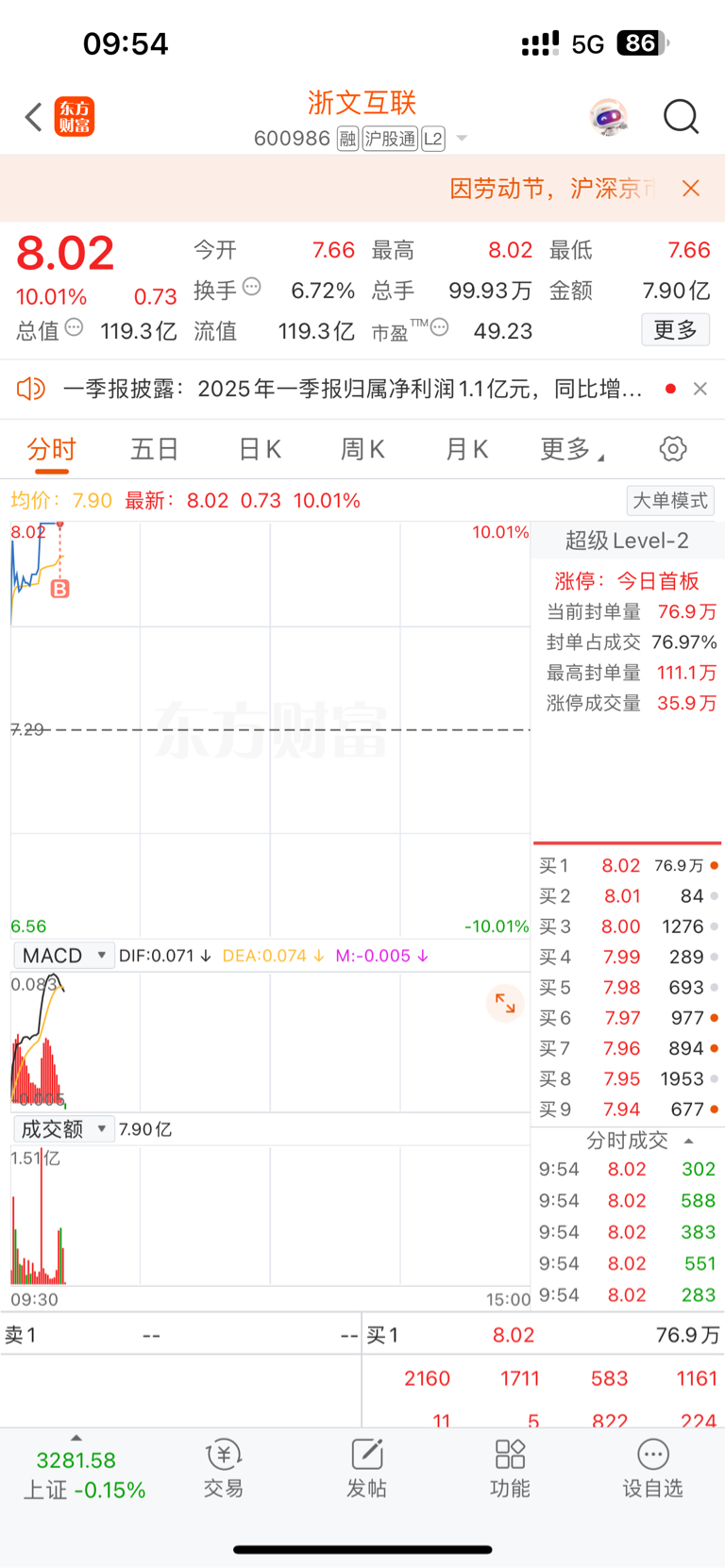The width and height of the screenshot is (725, 1568).
Task: Tap the 设自选 watchlist icon
Action: coord(652,1468)
